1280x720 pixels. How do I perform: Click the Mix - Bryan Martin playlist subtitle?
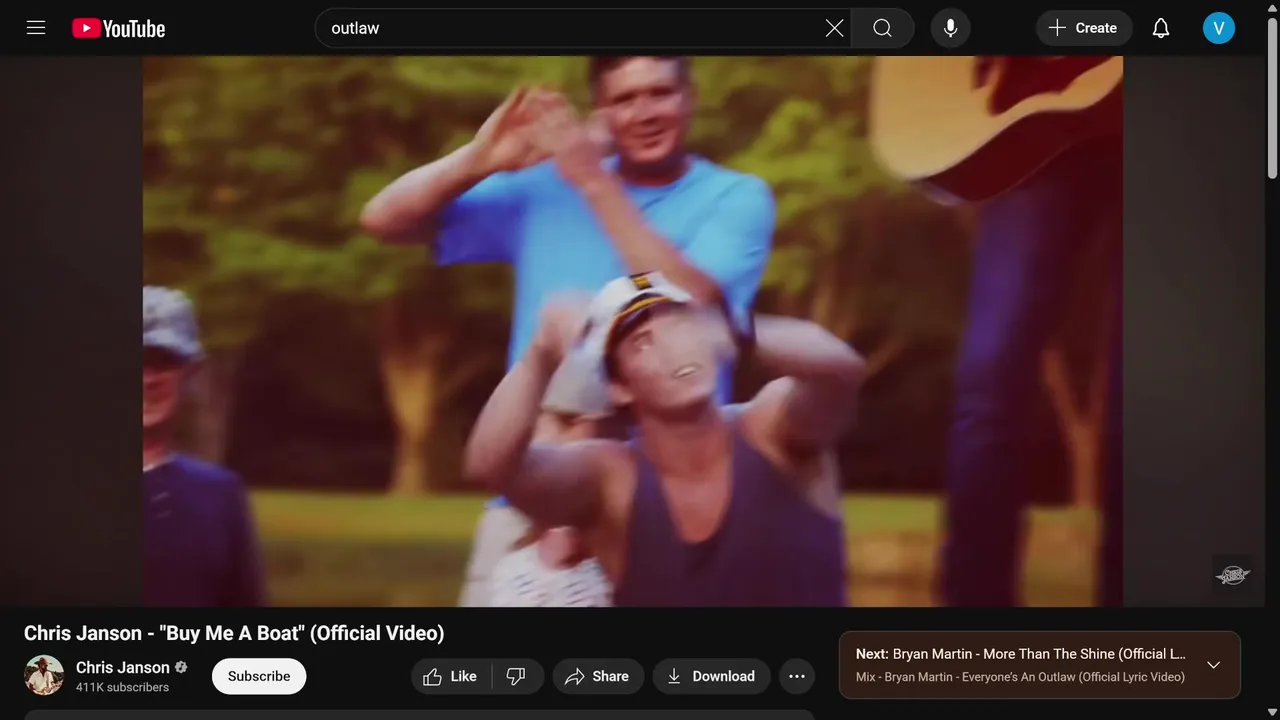click(1020, 677)
